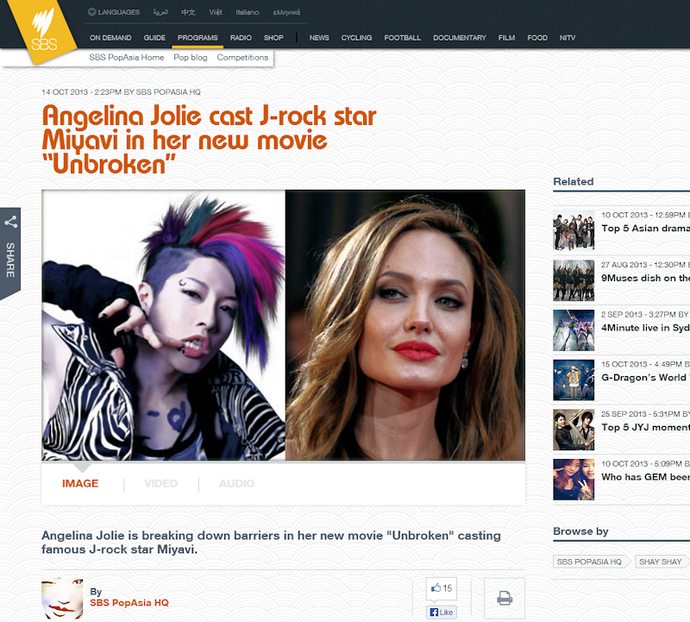Viewport: 690px width, 622px height.
Task: Go to the Food section
Action: point(537,38)
